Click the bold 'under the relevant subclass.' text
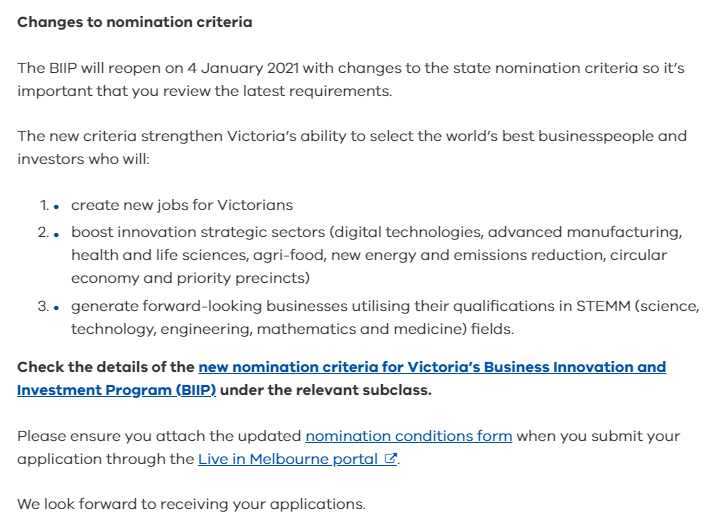710x529 pixels. pyautogui.click(x=325, y=390)
